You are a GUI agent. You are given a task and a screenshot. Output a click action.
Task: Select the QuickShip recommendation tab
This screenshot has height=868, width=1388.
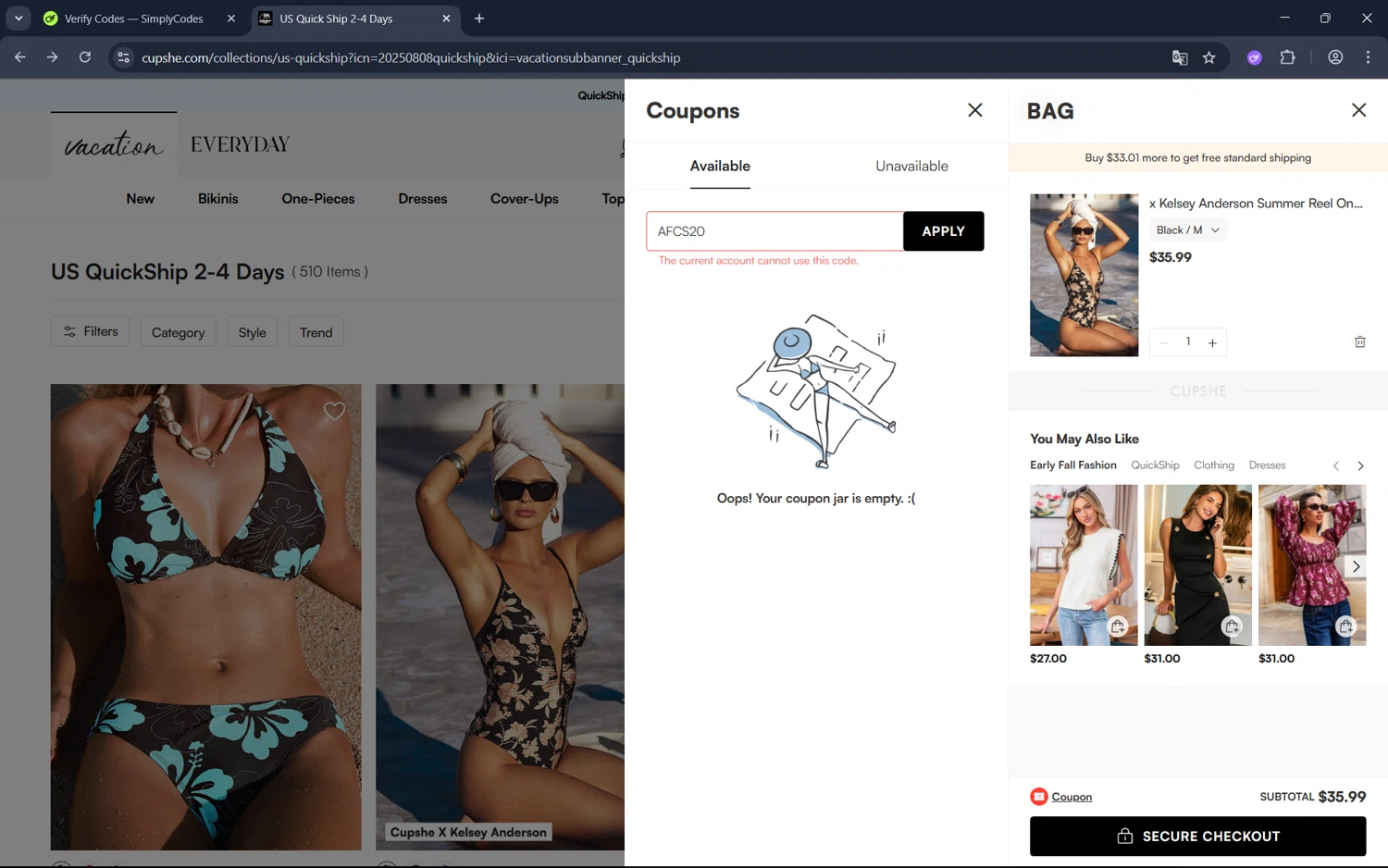pos(1155,465)
